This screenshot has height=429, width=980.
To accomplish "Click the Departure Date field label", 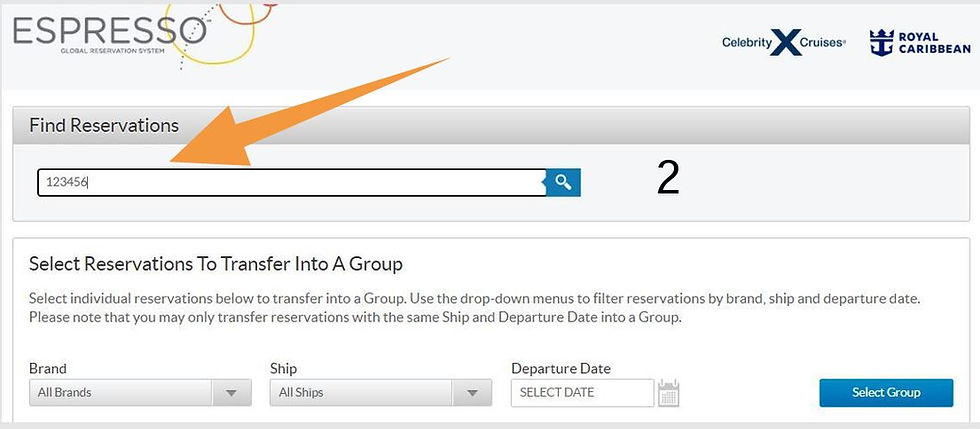I will point(560,368).
